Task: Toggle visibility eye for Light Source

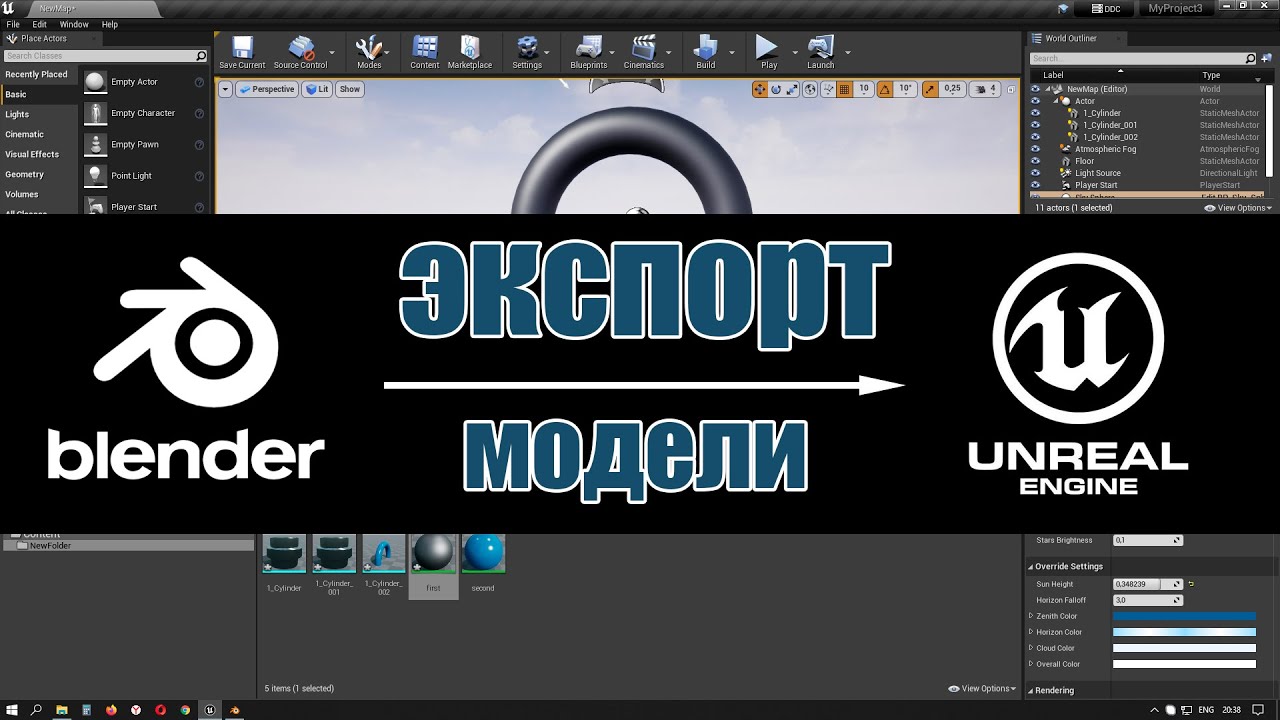Action: pos(1035,173)
